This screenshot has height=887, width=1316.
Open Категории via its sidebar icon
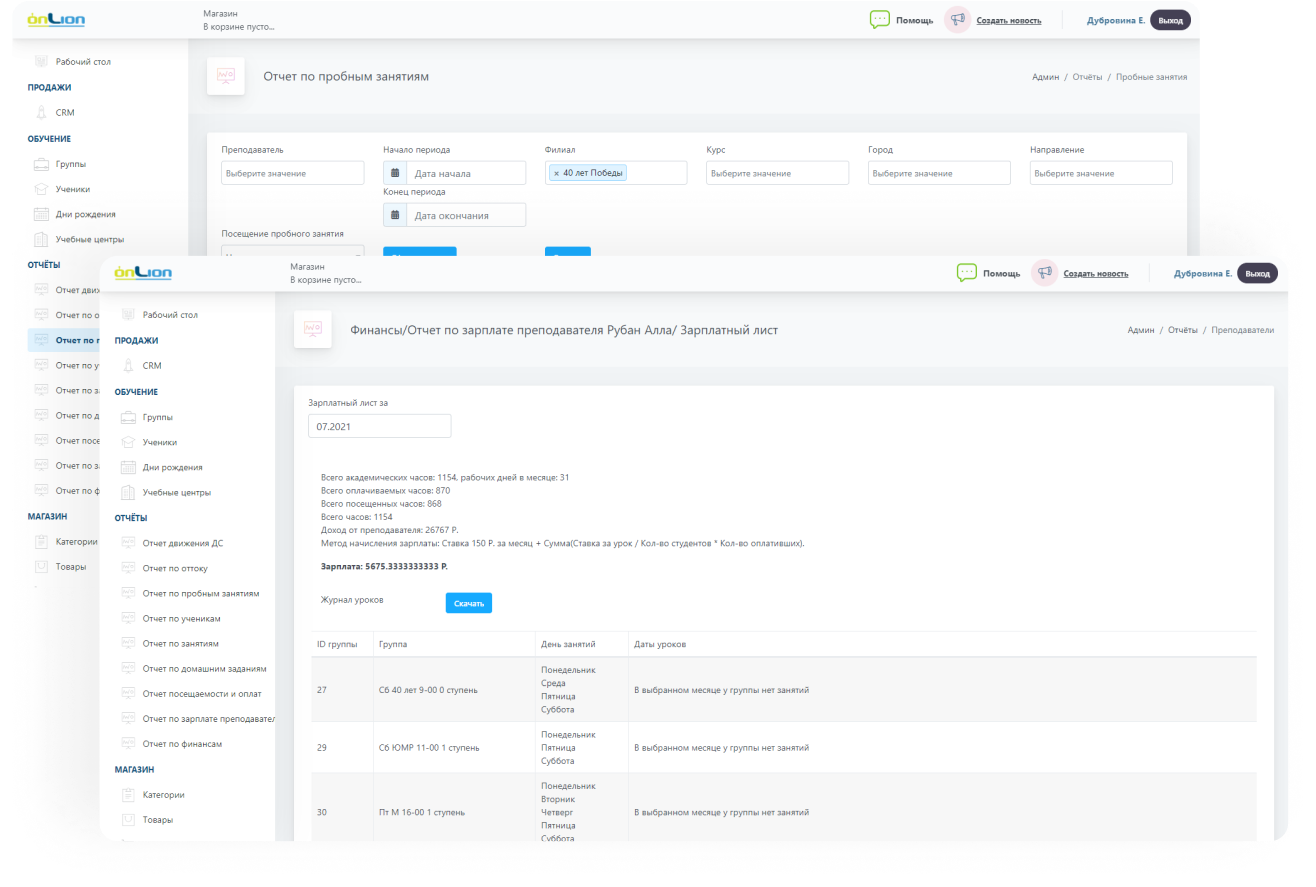(131, 794)
